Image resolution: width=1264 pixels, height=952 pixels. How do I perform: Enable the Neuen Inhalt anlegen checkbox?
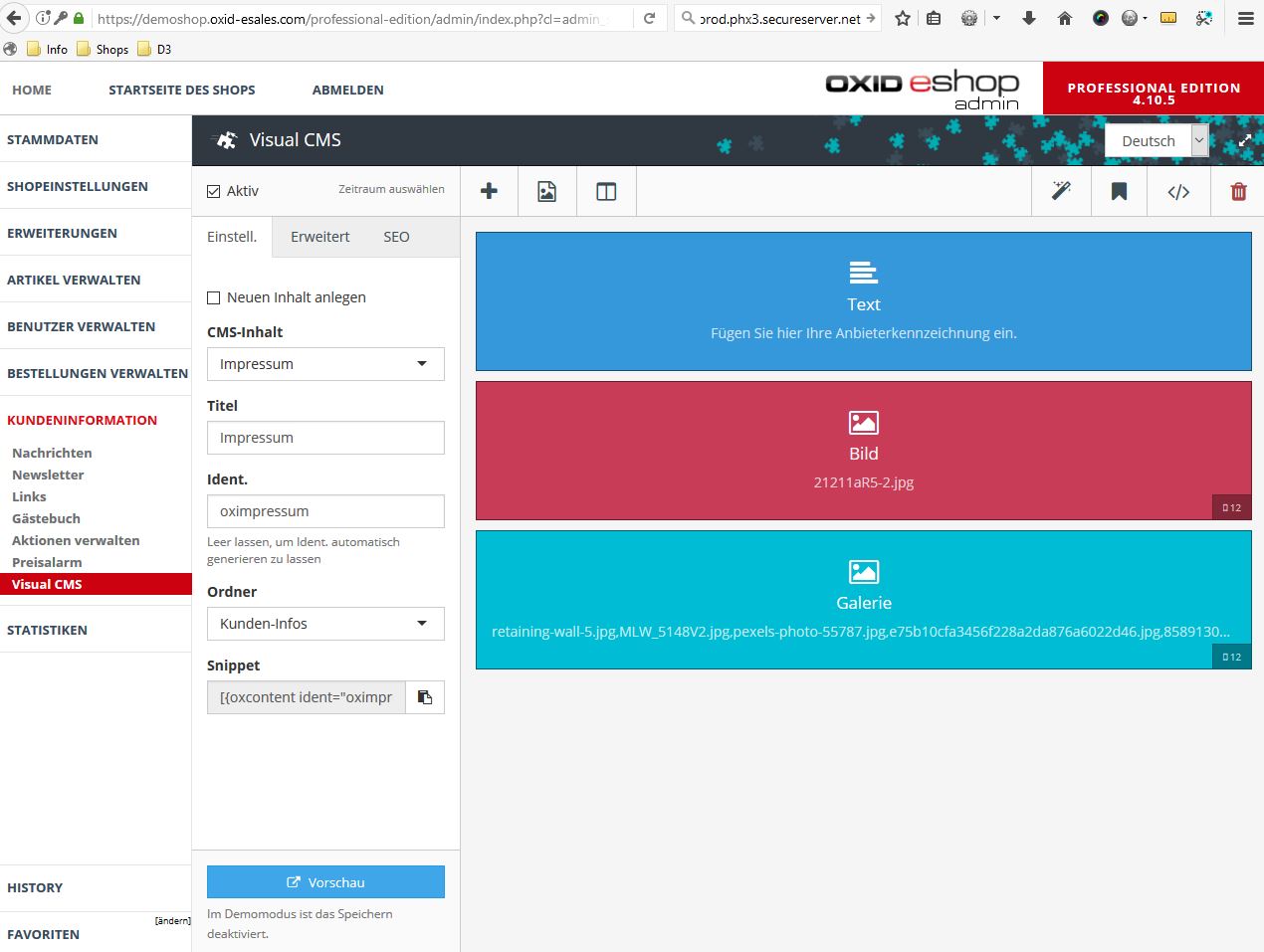214,297
